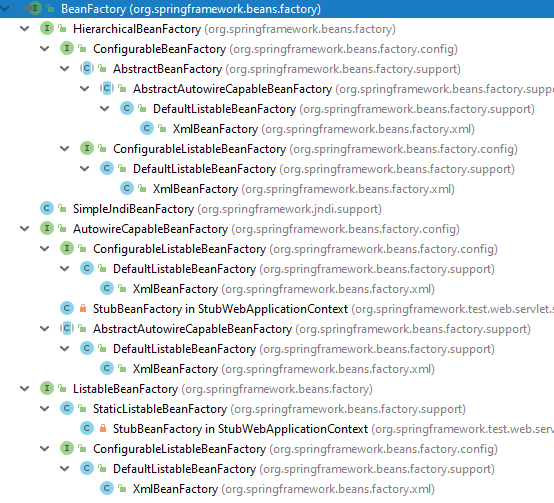Click the interface icon beside HierarchicalBeanFactory

tap(47, 29)
